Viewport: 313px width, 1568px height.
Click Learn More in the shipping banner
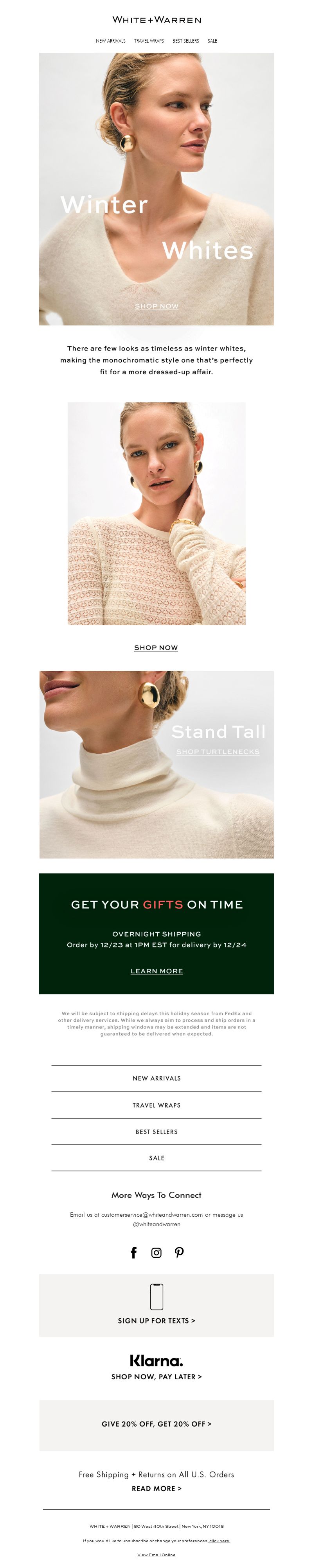click(156, 971)
